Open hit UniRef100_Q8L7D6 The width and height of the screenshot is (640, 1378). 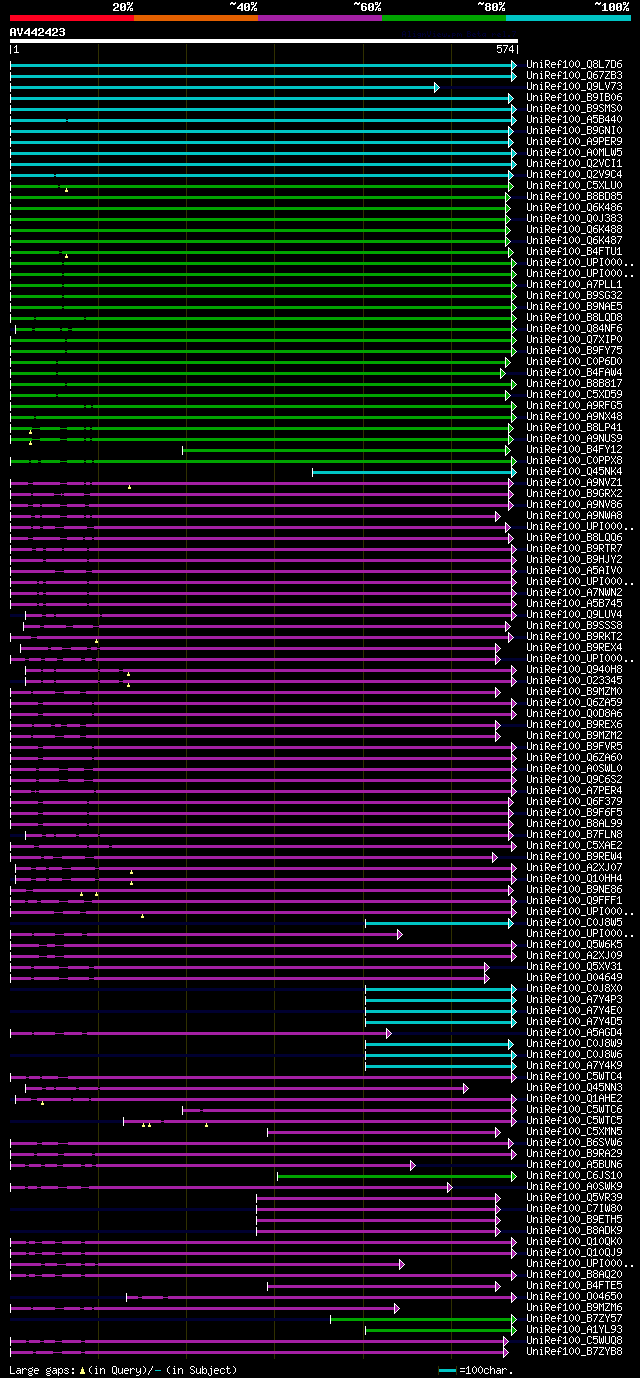(x=574, y=65)
